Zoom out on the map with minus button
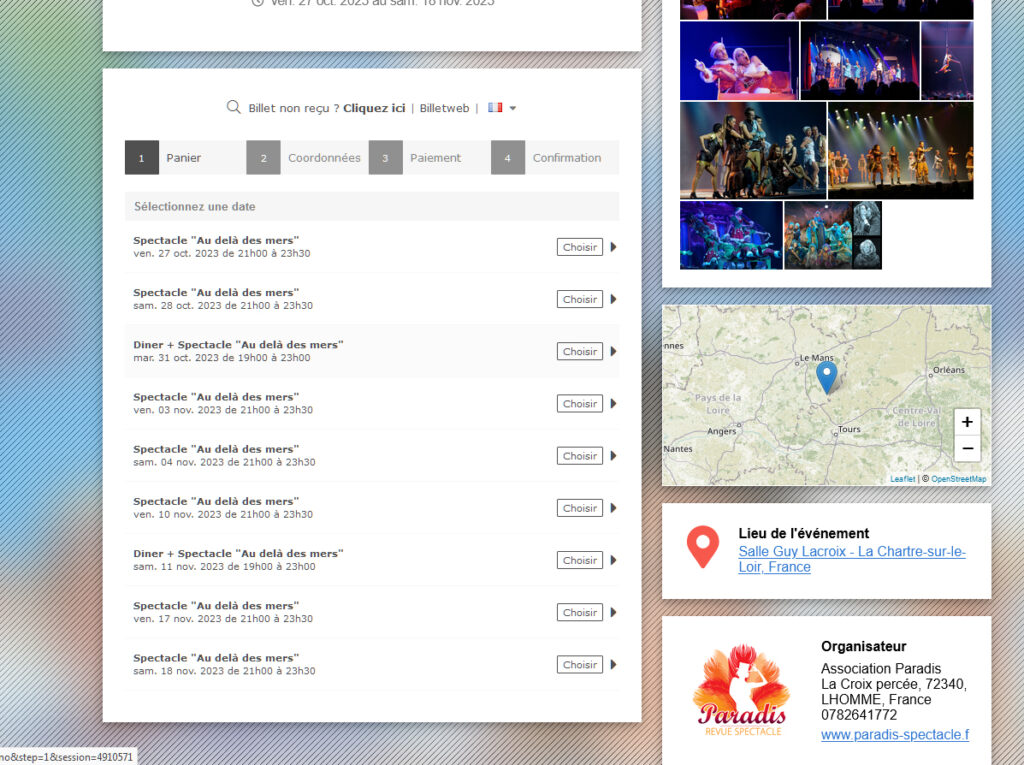 click(967, 449)
